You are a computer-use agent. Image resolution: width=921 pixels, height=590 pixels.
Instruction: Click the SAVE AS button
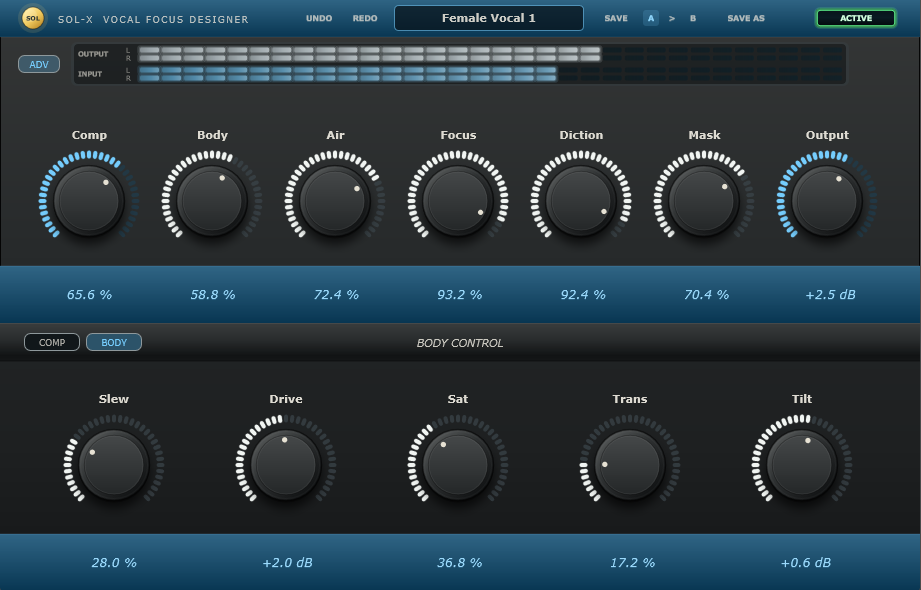point(746,18)
